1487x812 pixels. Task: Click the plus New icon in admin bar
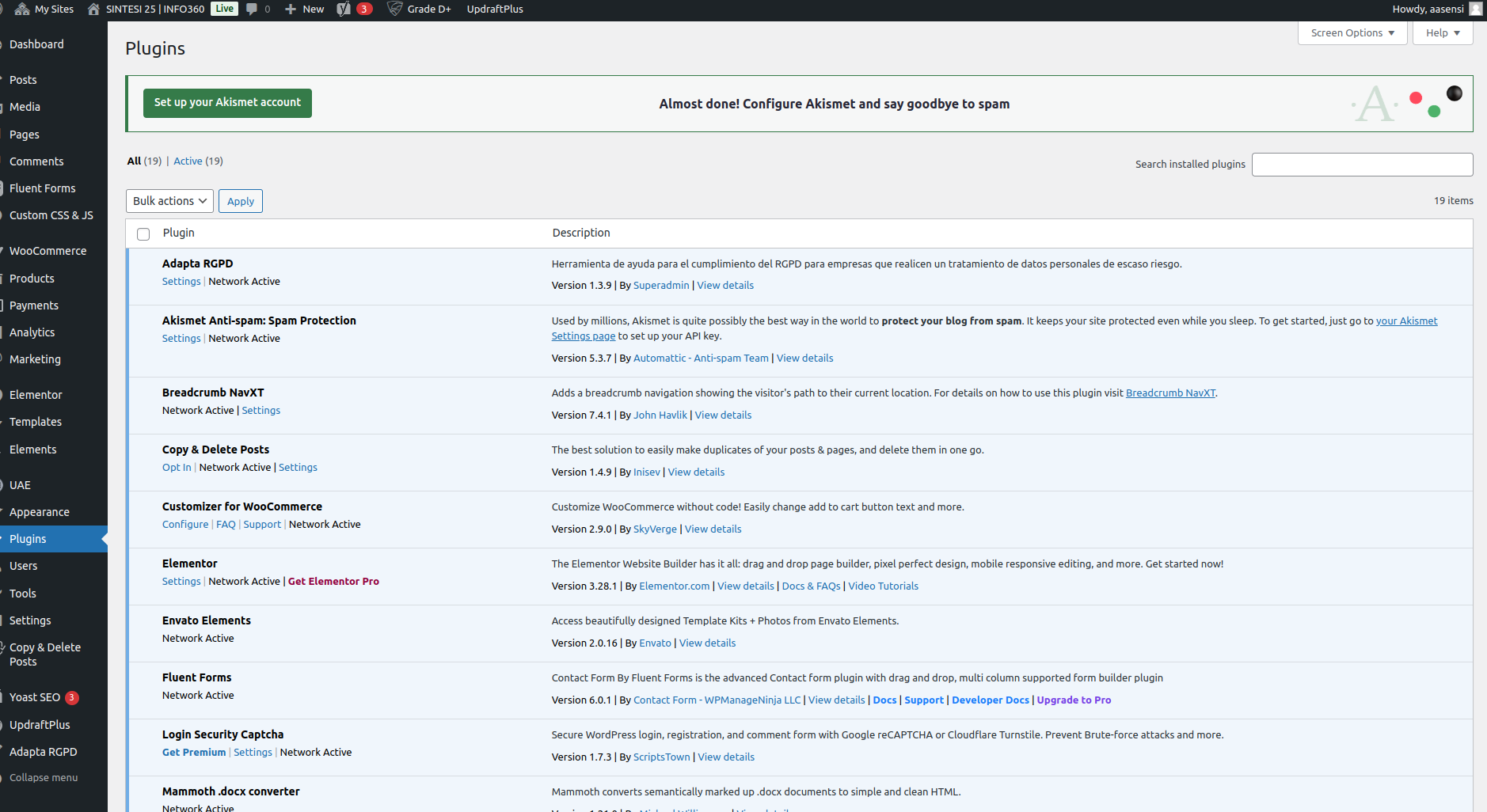pyautogui.click(x=291, y=9)
